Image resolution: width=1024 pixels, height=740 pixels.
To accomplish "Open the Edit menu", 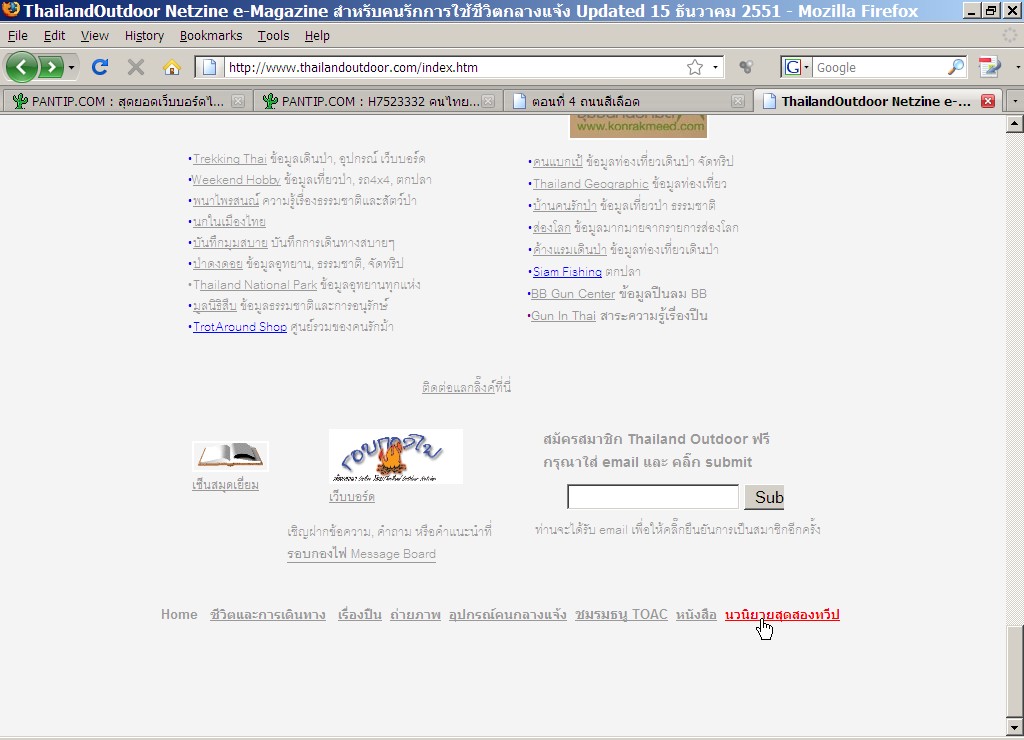I will [x=54, y=36].
